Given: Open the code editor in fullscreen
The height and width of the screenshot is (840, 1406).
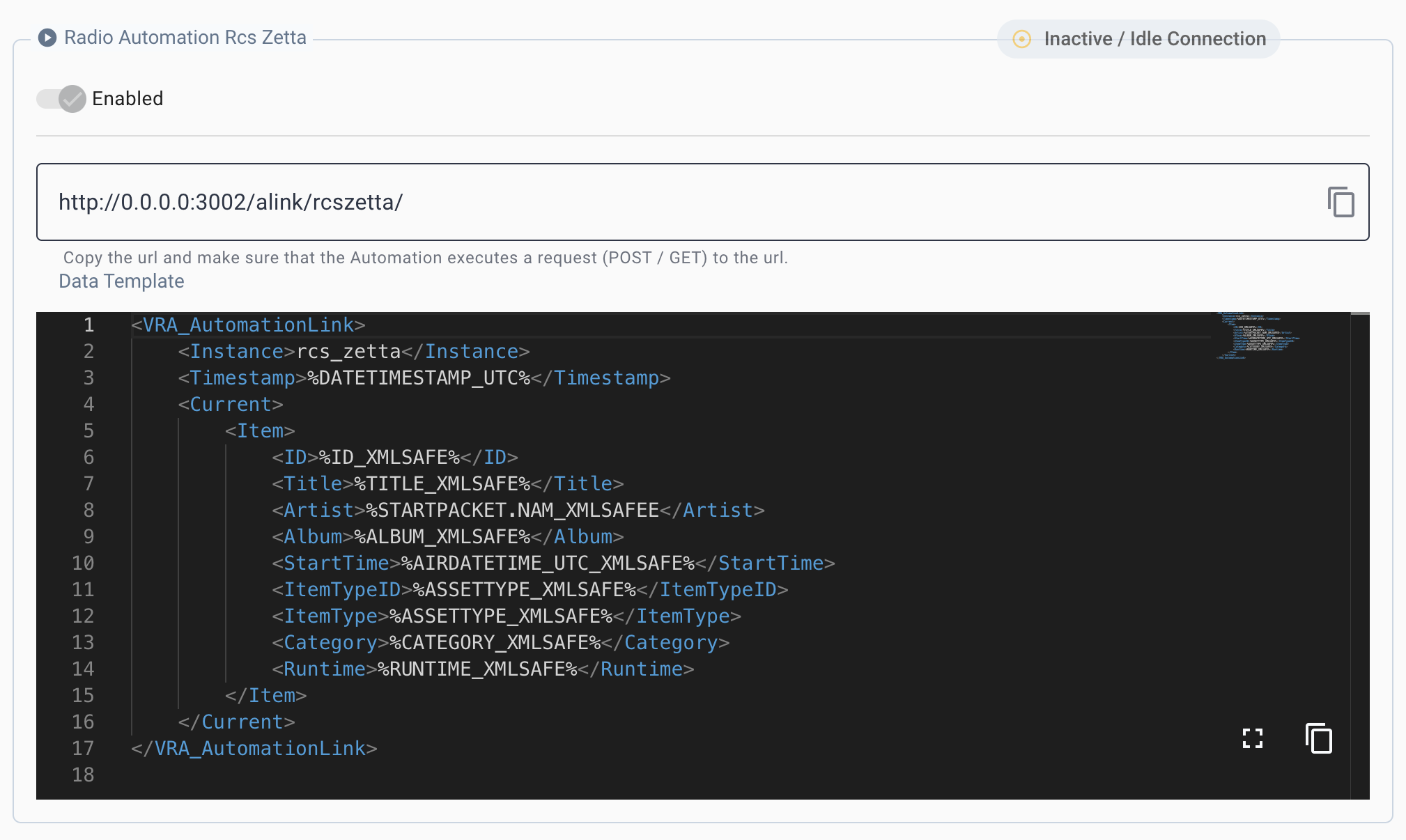Looking at the screenshot, I should click(x=1253, y=738).
